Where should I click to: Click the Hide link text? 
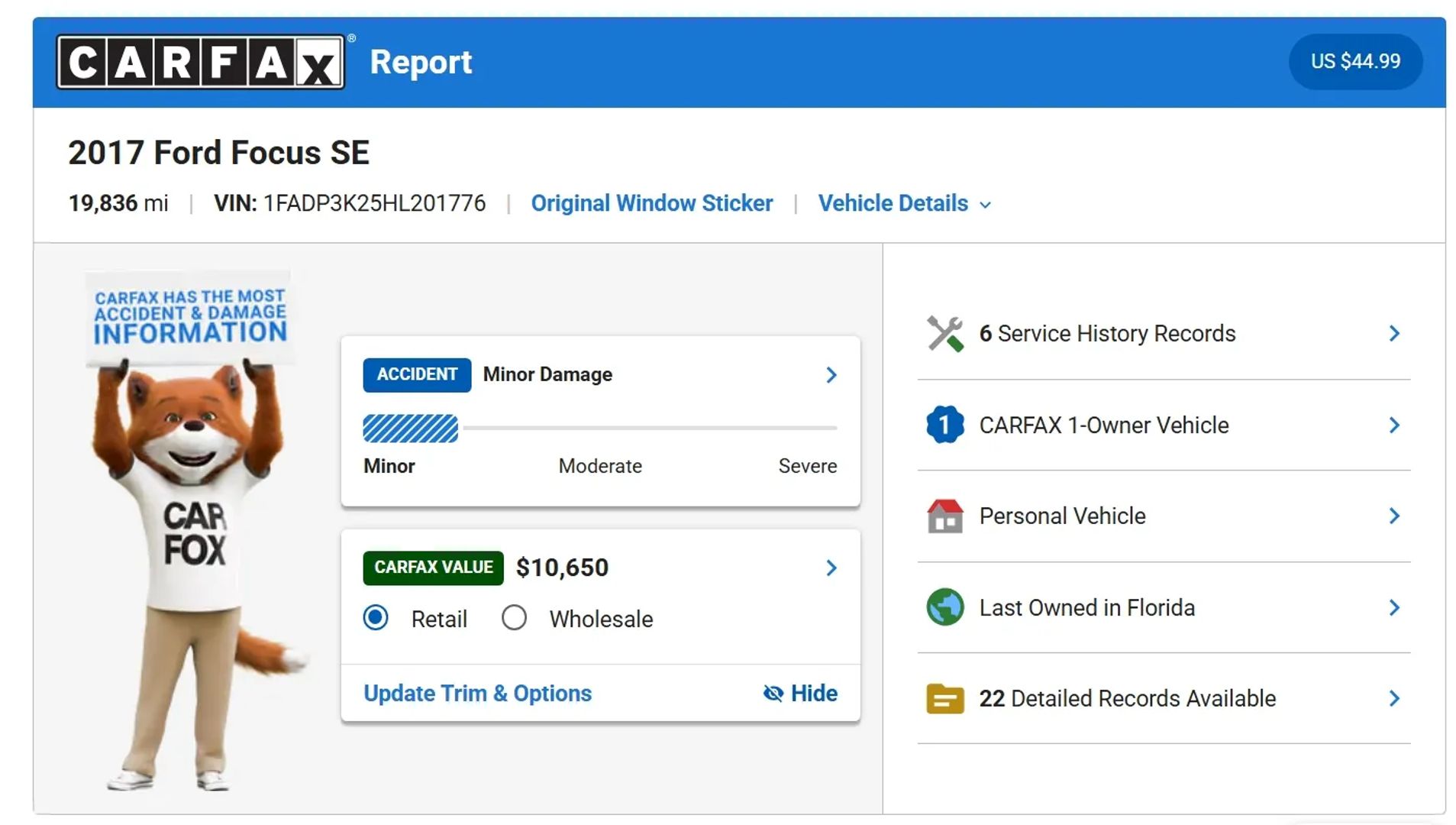(x=814, y=693)
